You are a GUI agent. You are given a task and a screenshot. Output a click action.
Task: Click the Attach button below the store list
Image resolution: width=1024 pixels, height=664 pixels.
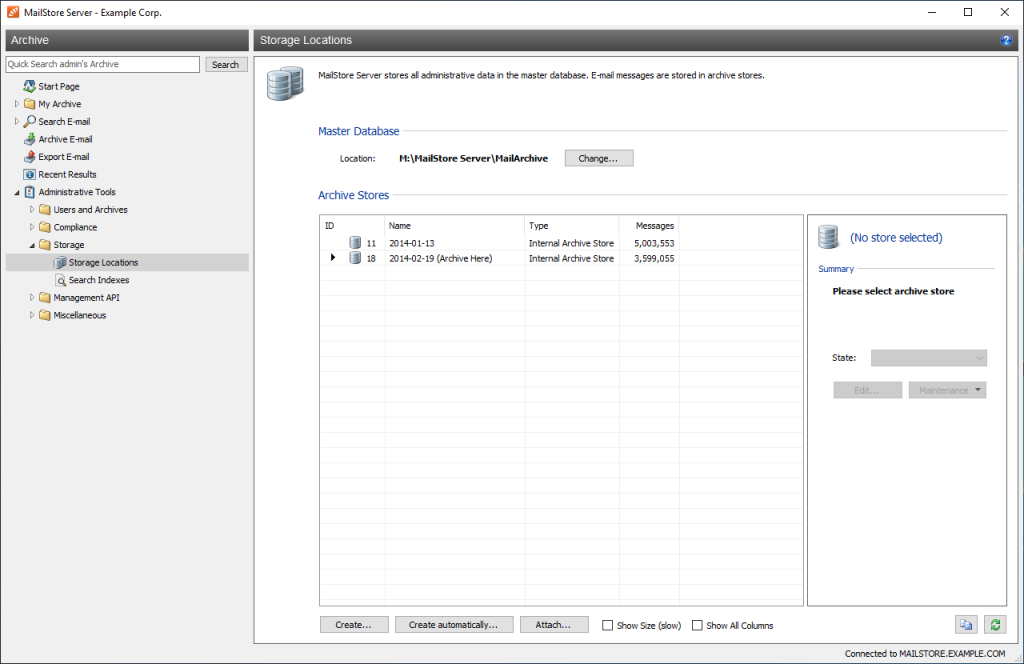(x=554, y=624)
